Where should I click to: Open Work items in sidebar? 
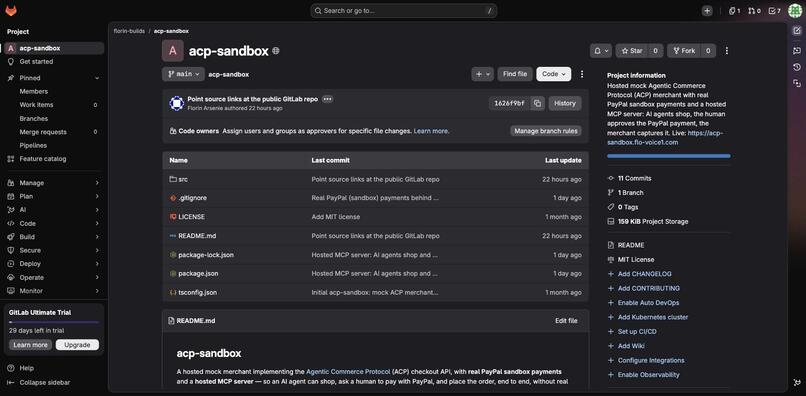(54, 105)
